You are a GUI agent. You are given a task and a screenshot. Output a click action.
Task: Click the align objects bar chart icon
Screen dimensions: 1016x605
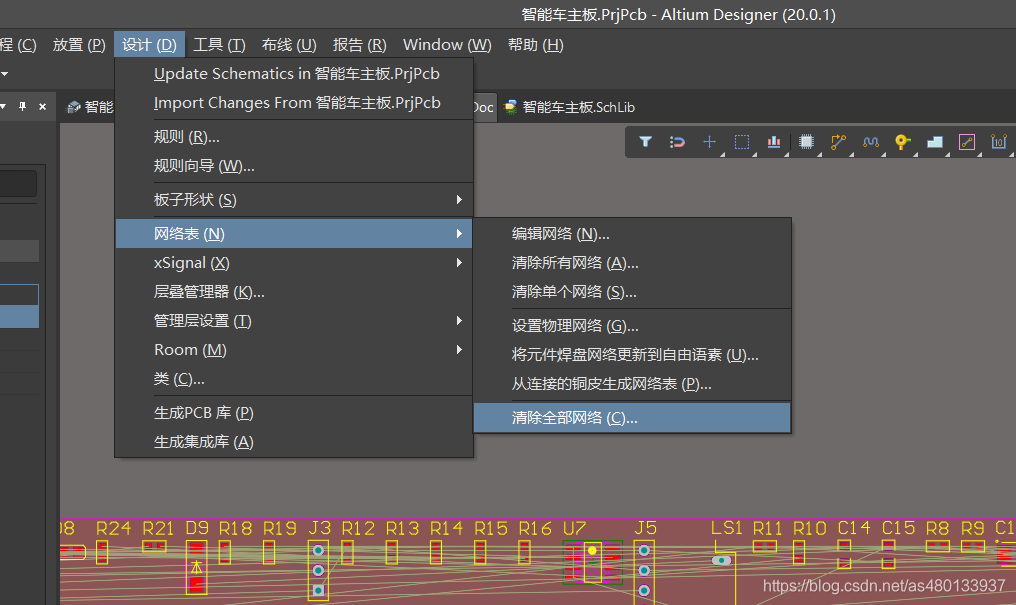point(774,142)
